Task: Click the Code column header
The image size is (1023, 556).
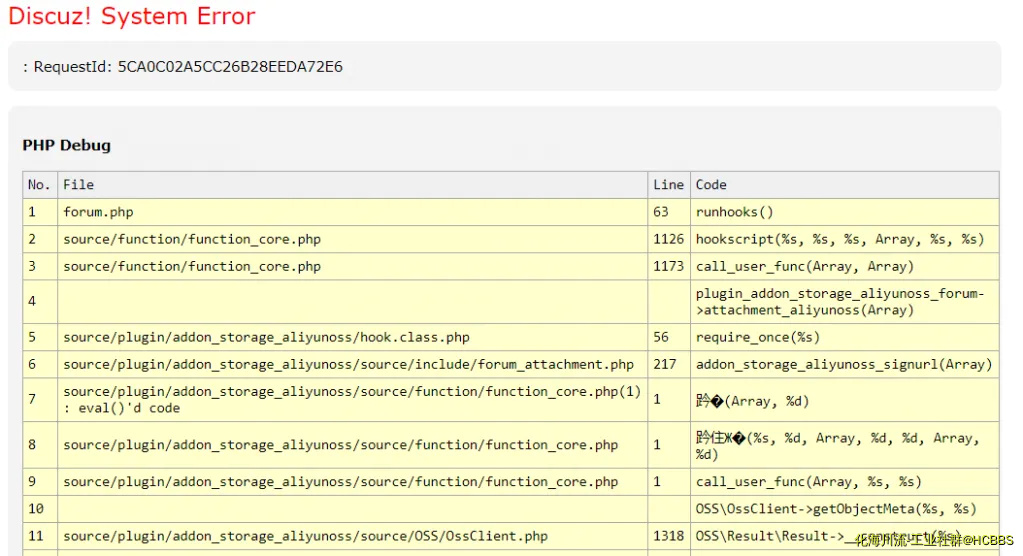Action: tap(845, 185)
